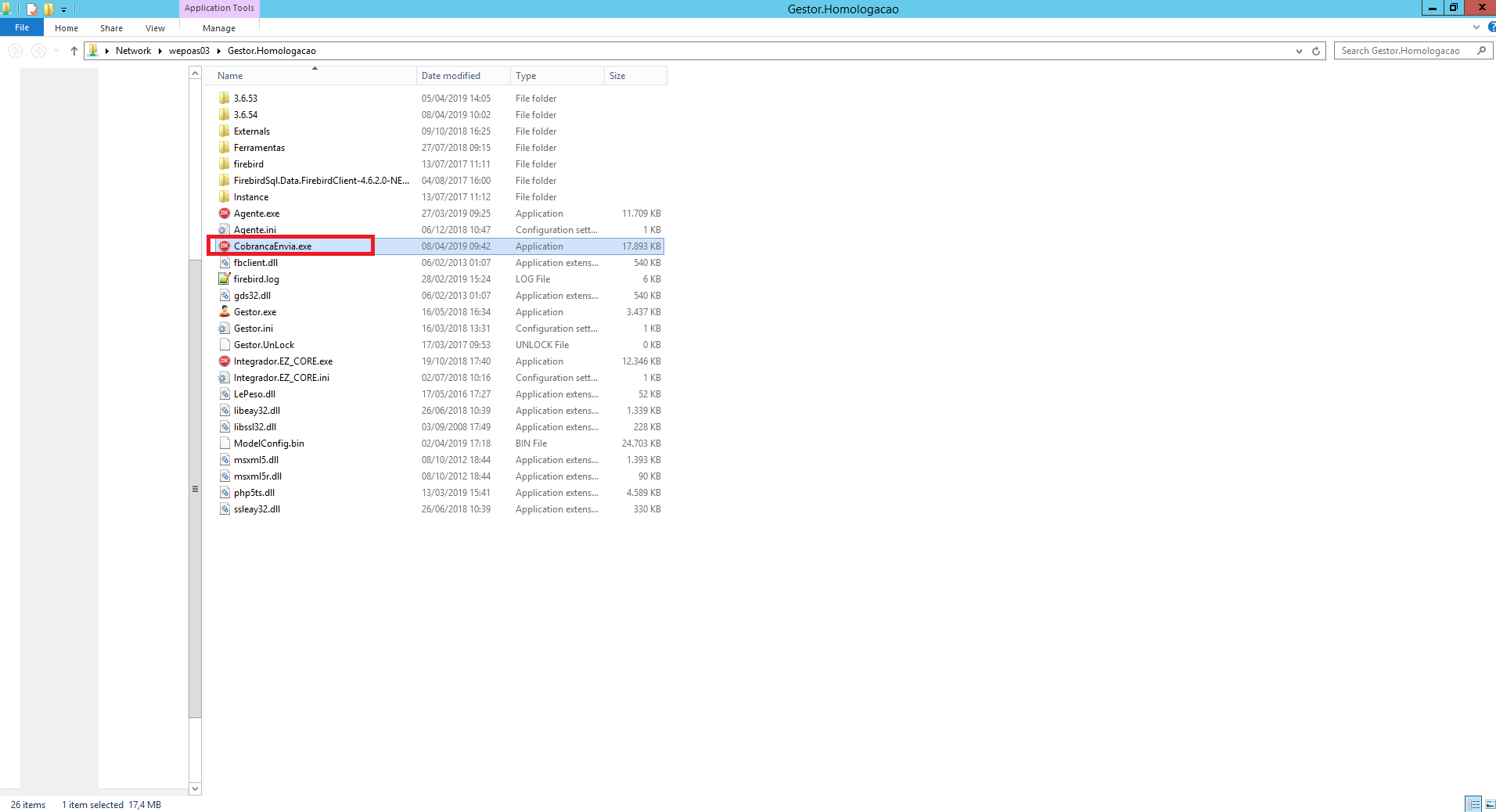Select the 3.6.54 folder icon
The width and height of the screenshot is (1496, 812).
225,115
